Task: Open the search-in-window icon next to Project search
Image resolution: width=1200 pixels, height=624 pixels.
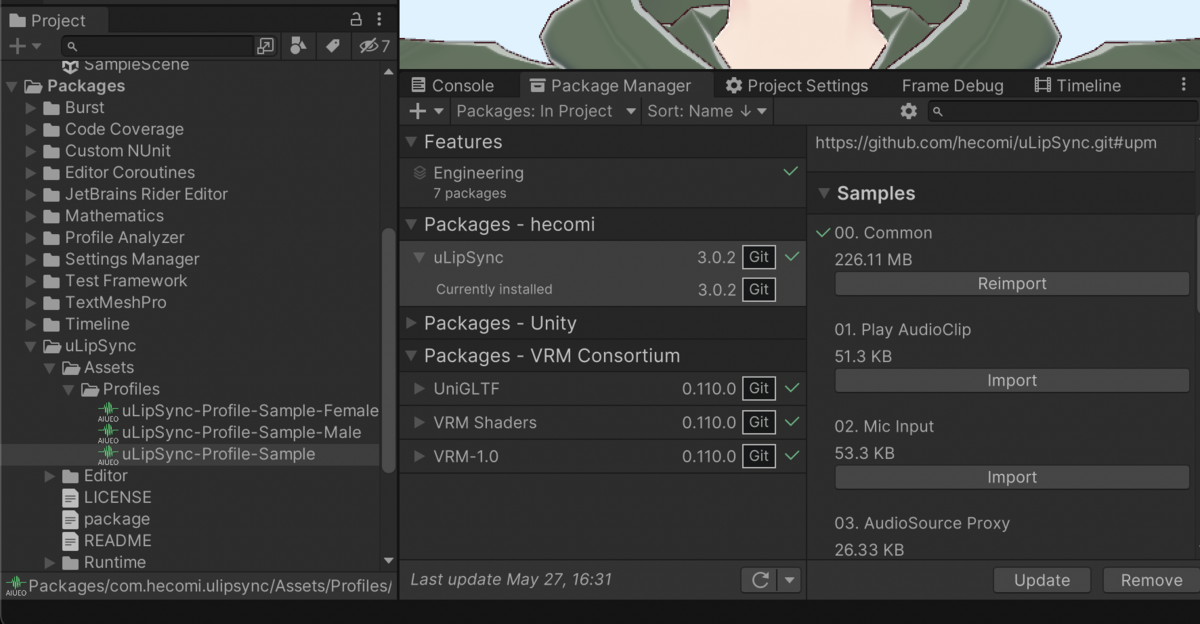Action: 265,46
